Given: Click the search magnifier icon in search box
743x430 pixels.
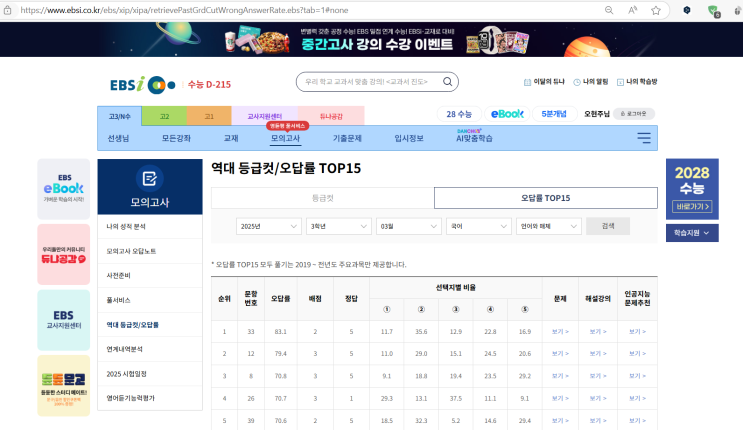Looking at the screenshot, I should 447,82.
